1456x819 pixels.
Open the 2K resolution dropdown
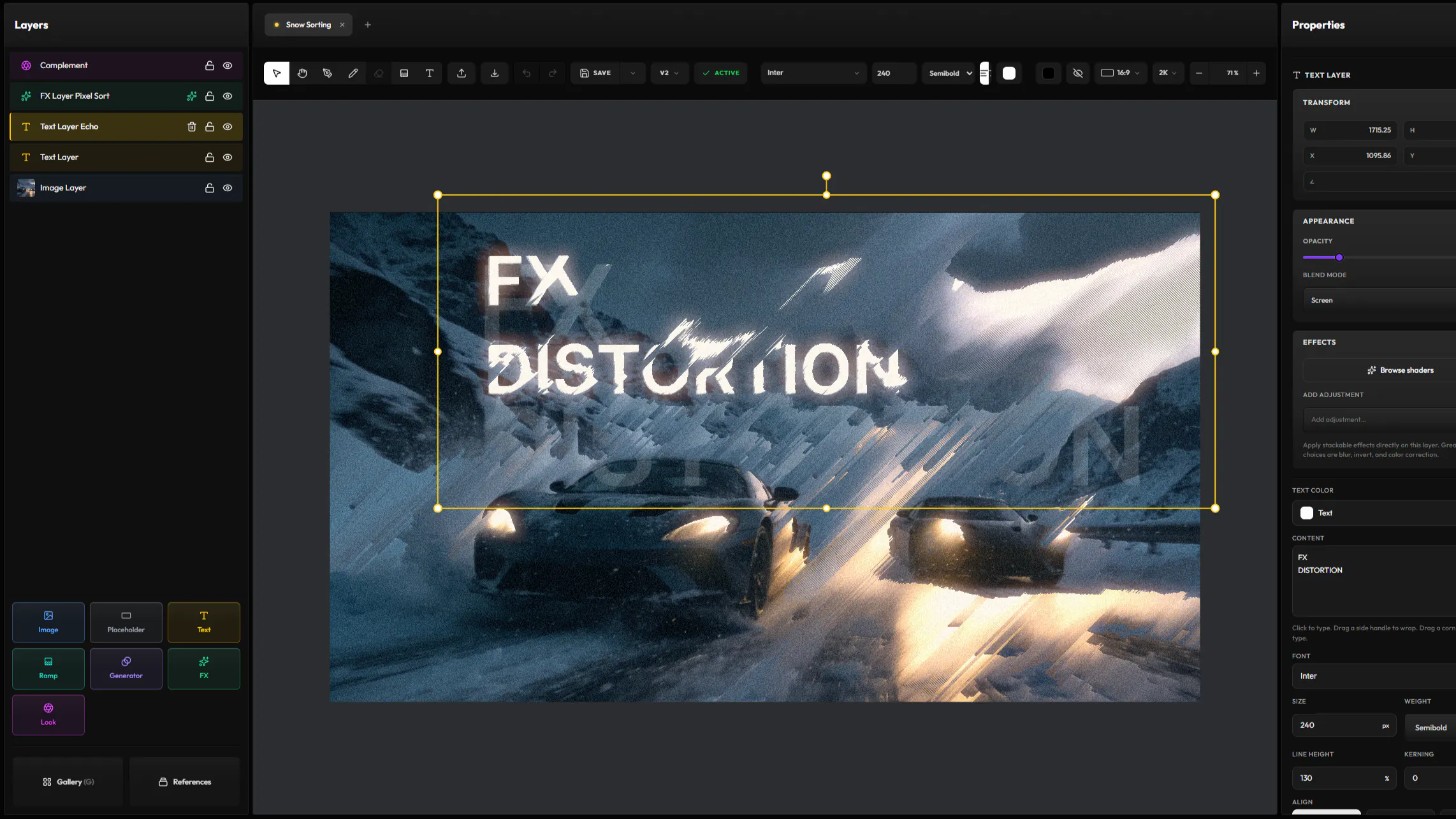(x=1168, y=73)
